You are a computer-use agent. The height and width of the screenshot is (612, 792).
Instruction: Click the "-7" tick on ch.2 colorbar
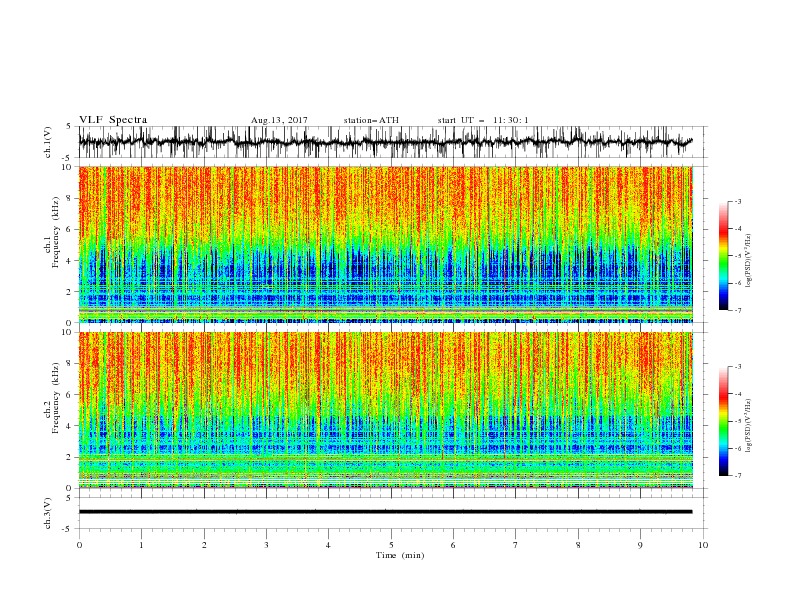(x=737, y=476)
